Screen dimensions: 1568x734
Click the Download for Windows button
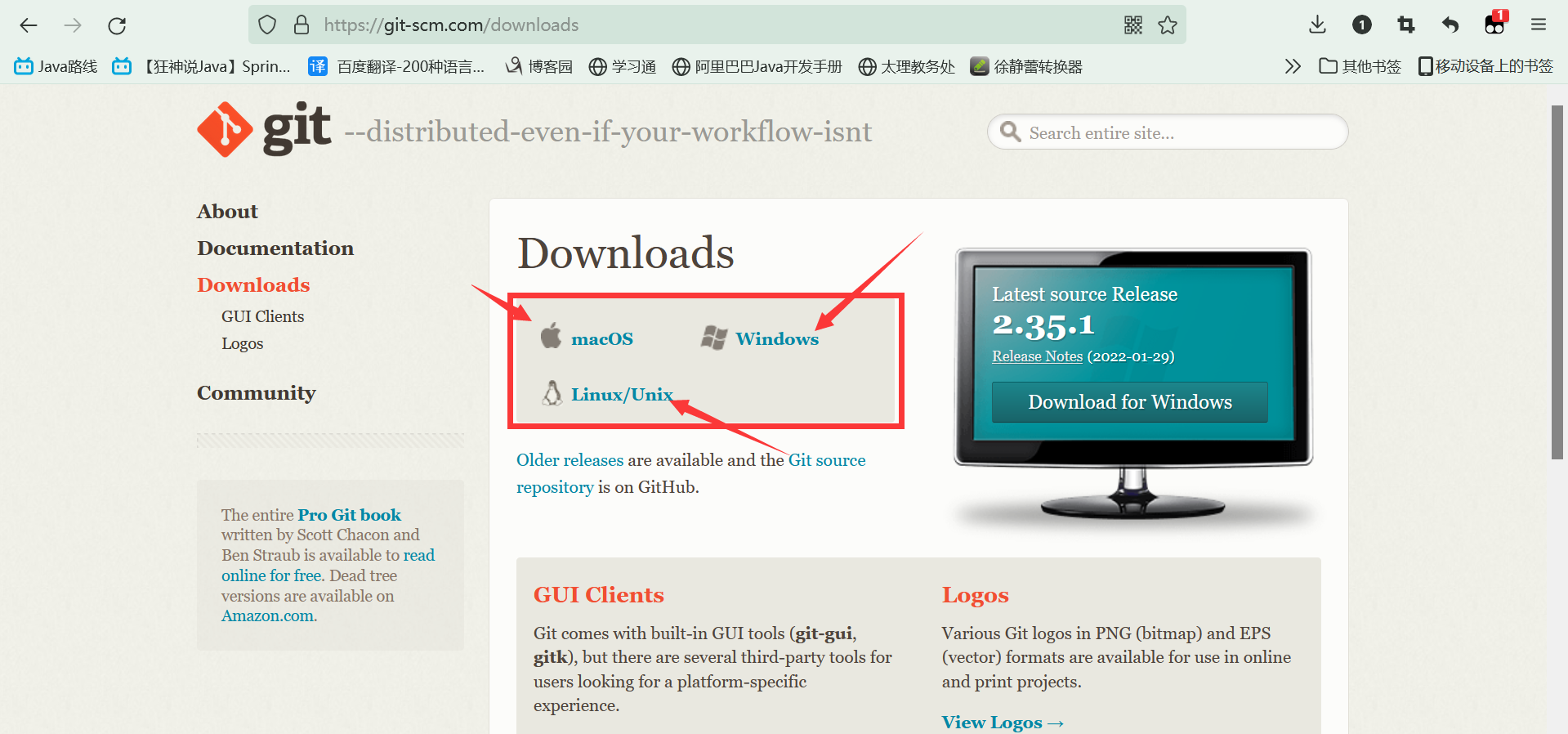1129,402
